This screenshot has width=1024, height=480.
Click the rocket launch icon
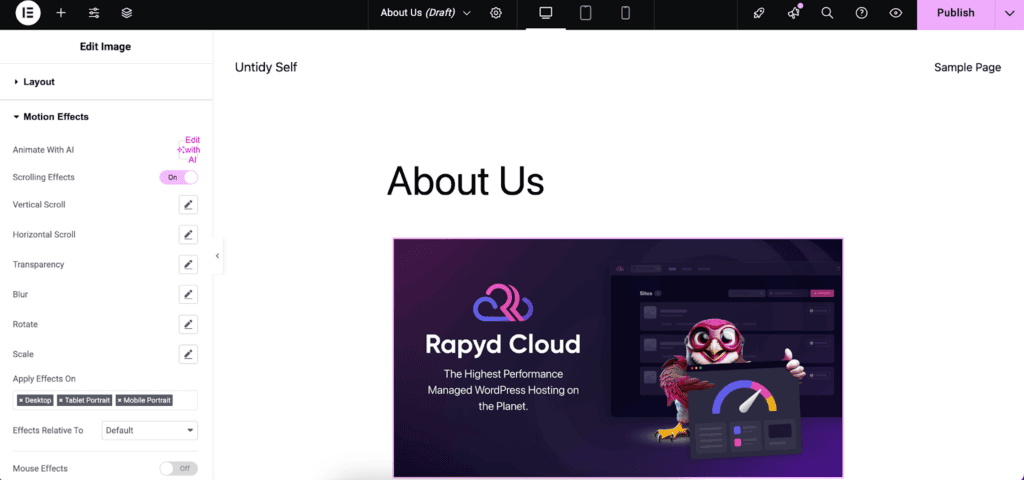(x=759, y=13)
